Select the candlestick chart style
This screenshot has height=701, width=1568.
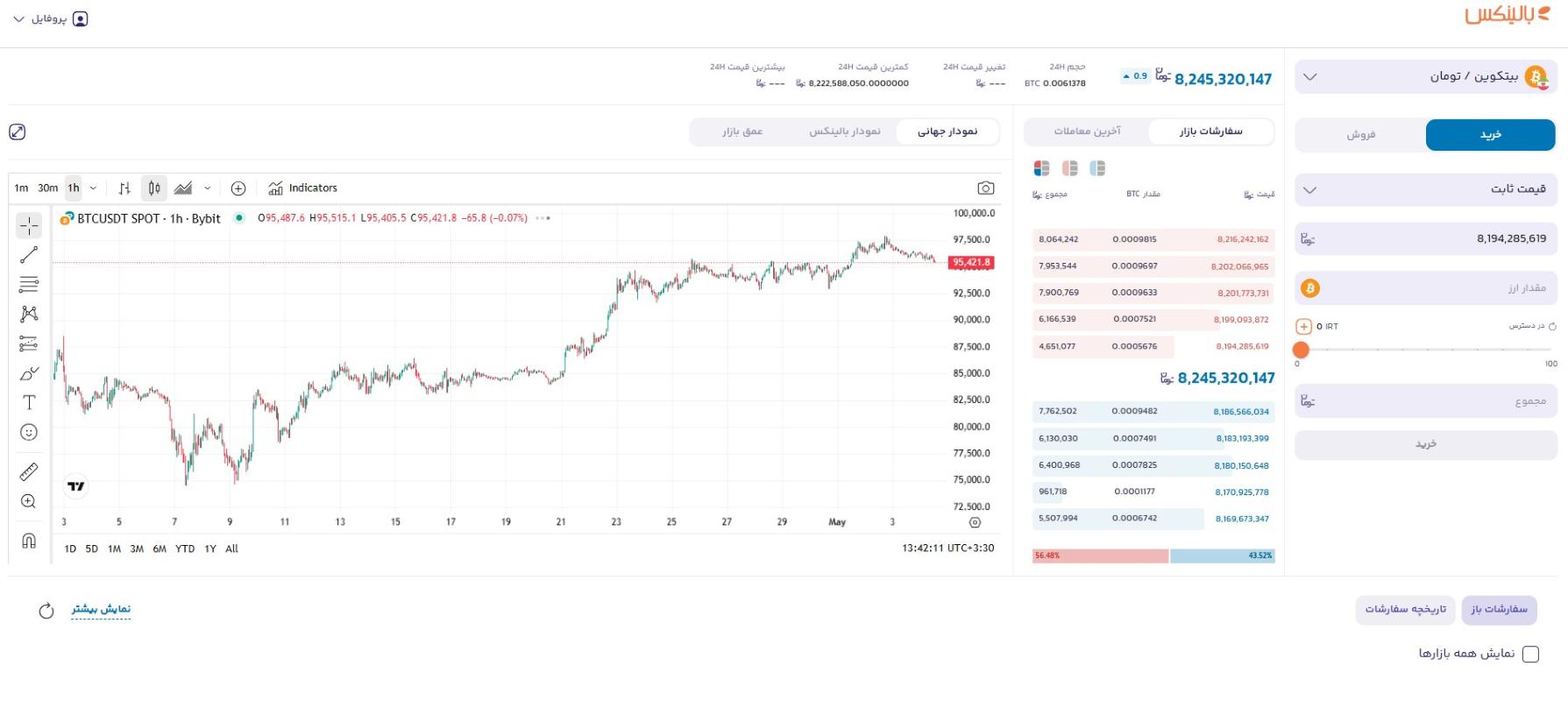(x=154, y=188)
